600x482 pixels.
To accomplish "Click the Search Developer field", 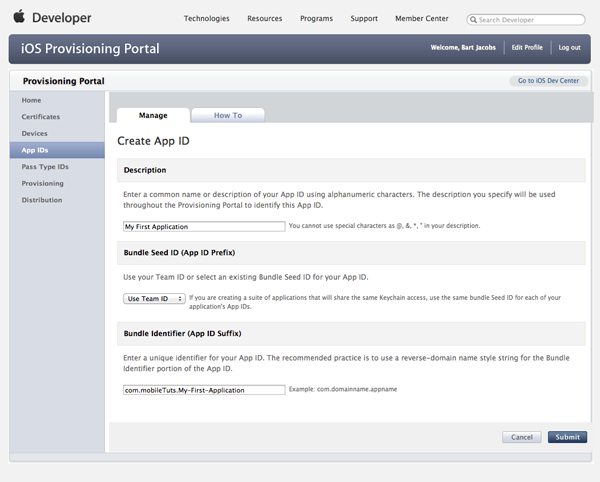I will (526, 20).
